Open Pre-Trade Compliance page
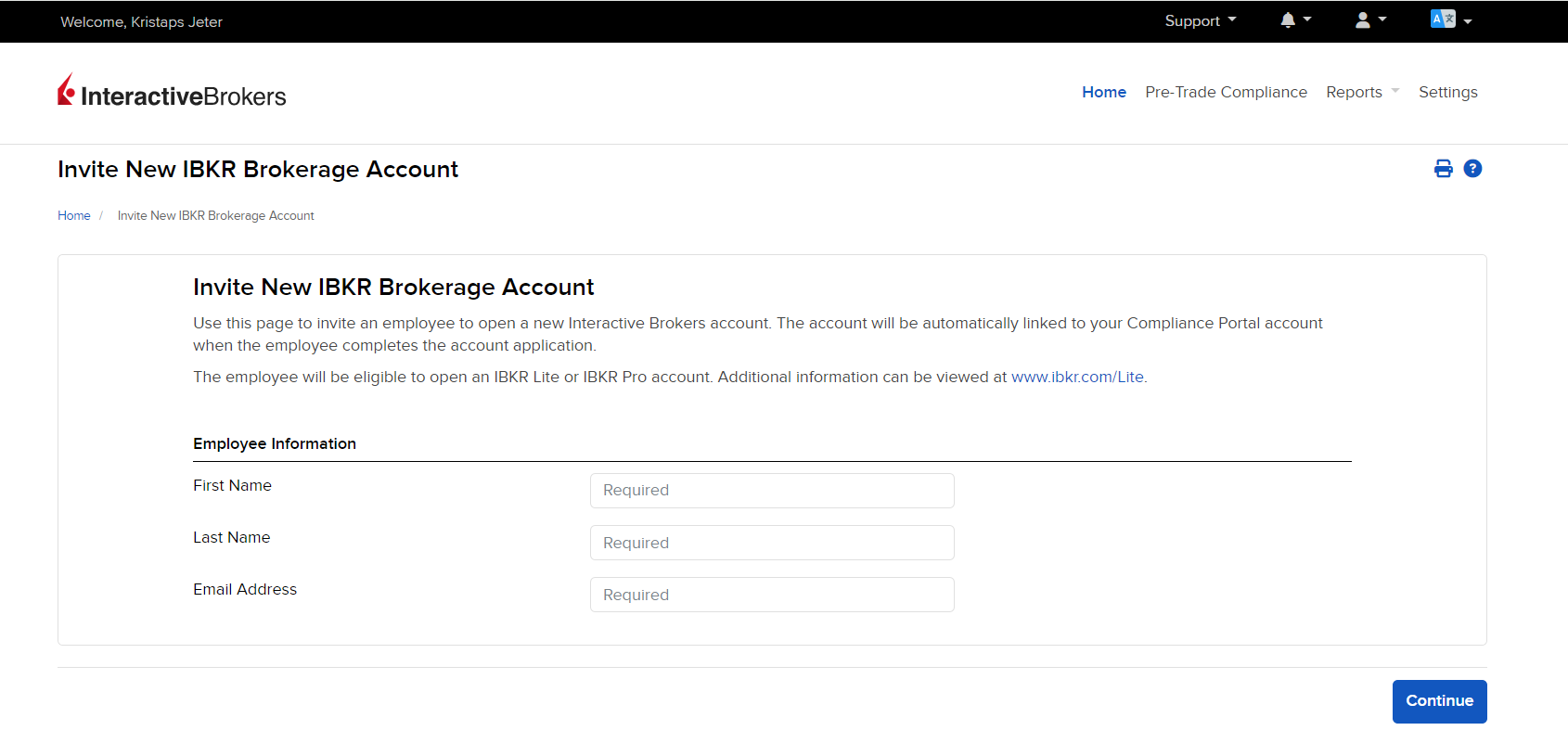The width and height of the screenshot is (1568, 756). pyautogui.click(x=1226, y=92)
